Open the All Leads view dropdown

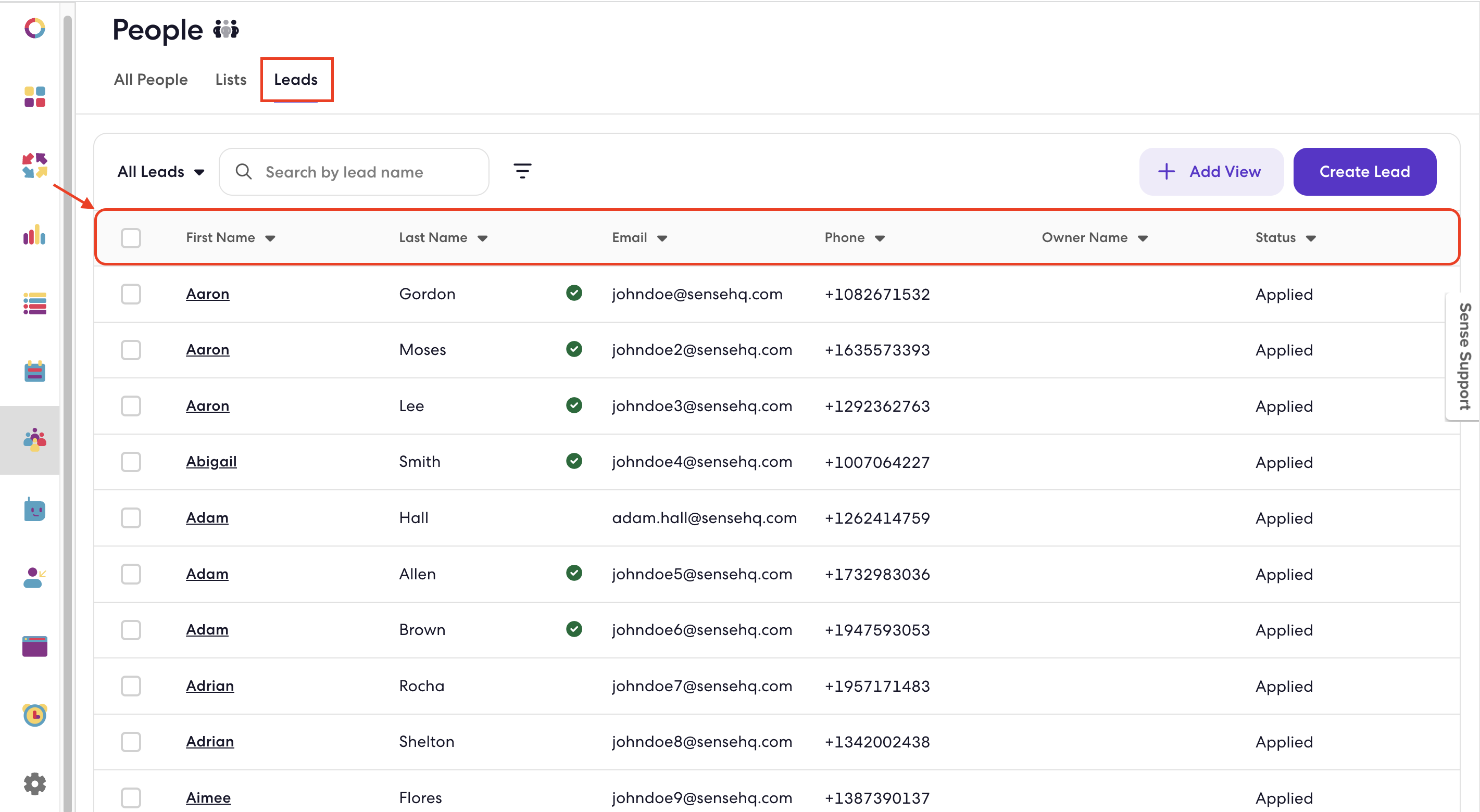(161, 172)
